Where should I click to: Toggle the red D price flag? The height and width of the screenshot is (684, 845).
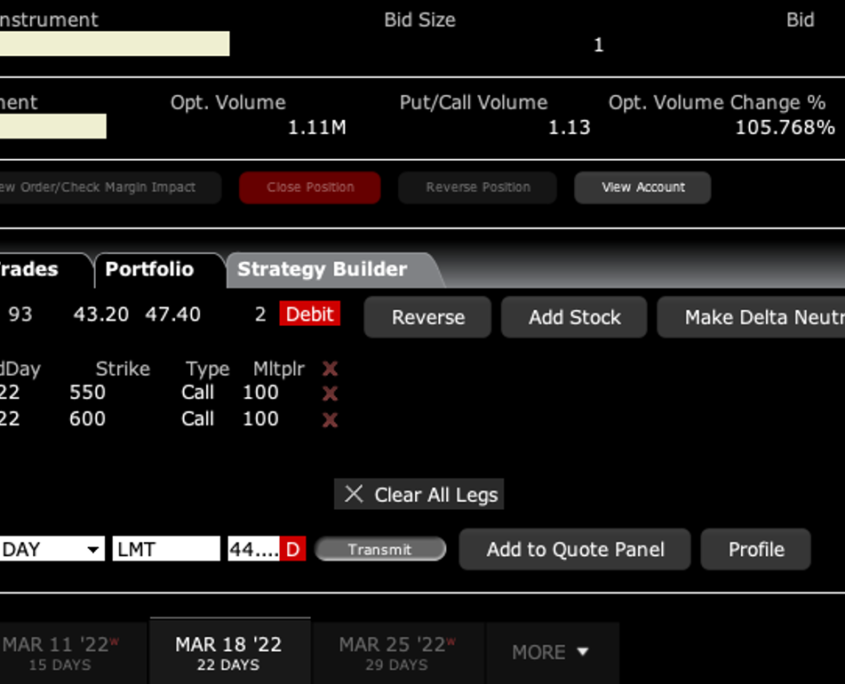(293, 549)
